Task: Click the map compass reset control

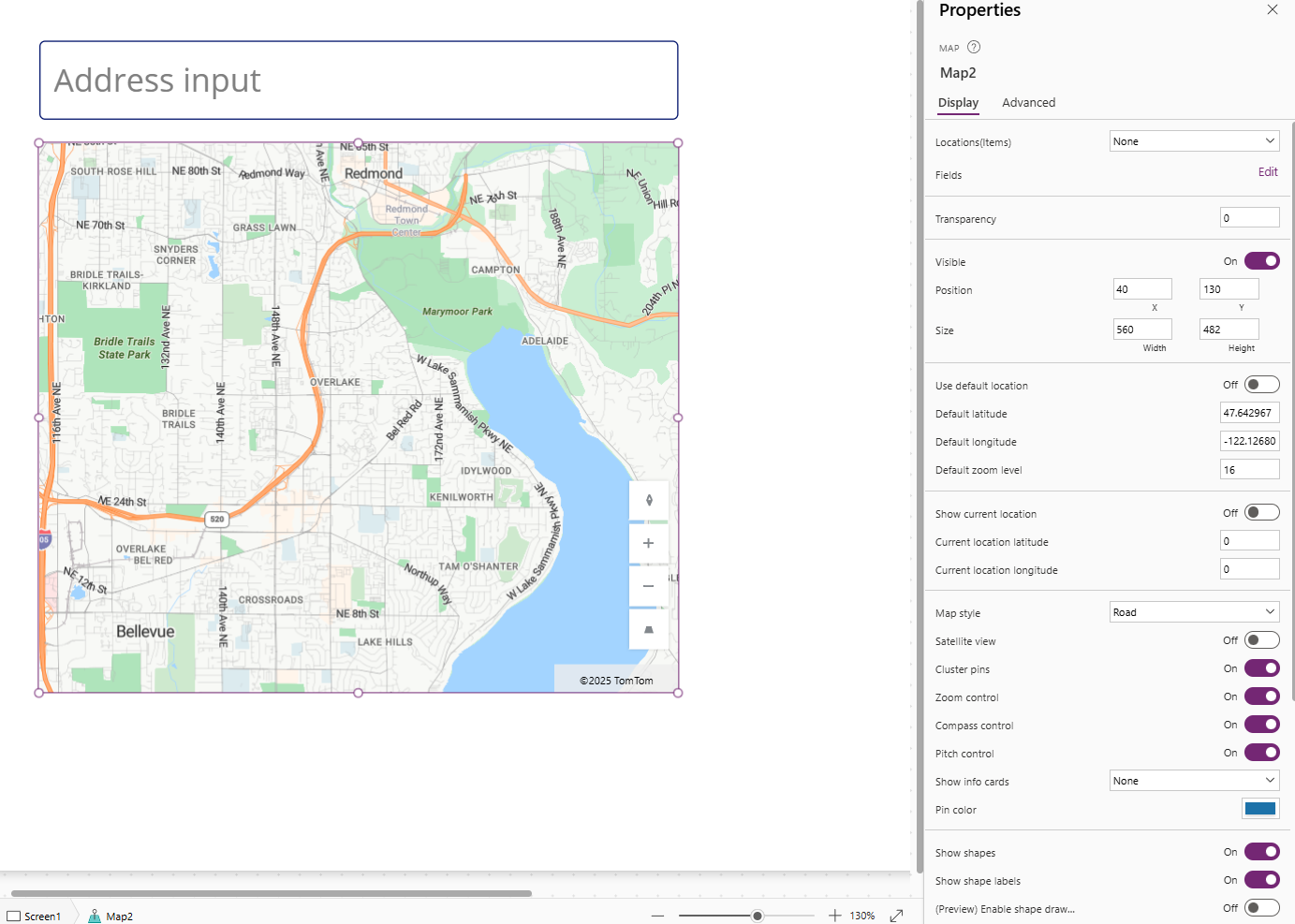Action: tap(649, 500)
